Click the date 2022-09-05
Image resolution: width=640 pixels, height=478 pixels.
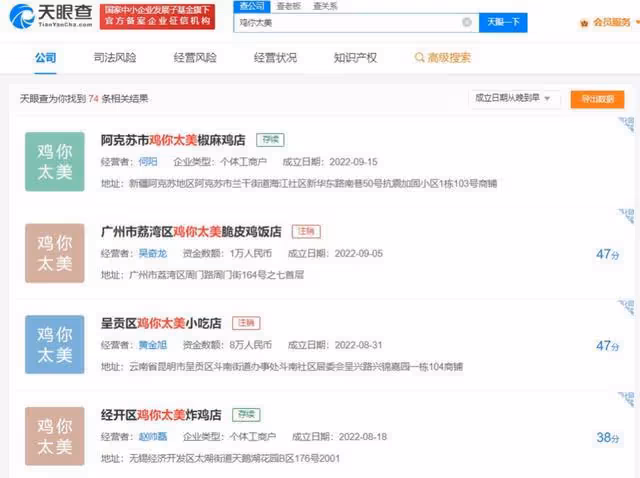(359, 253)
